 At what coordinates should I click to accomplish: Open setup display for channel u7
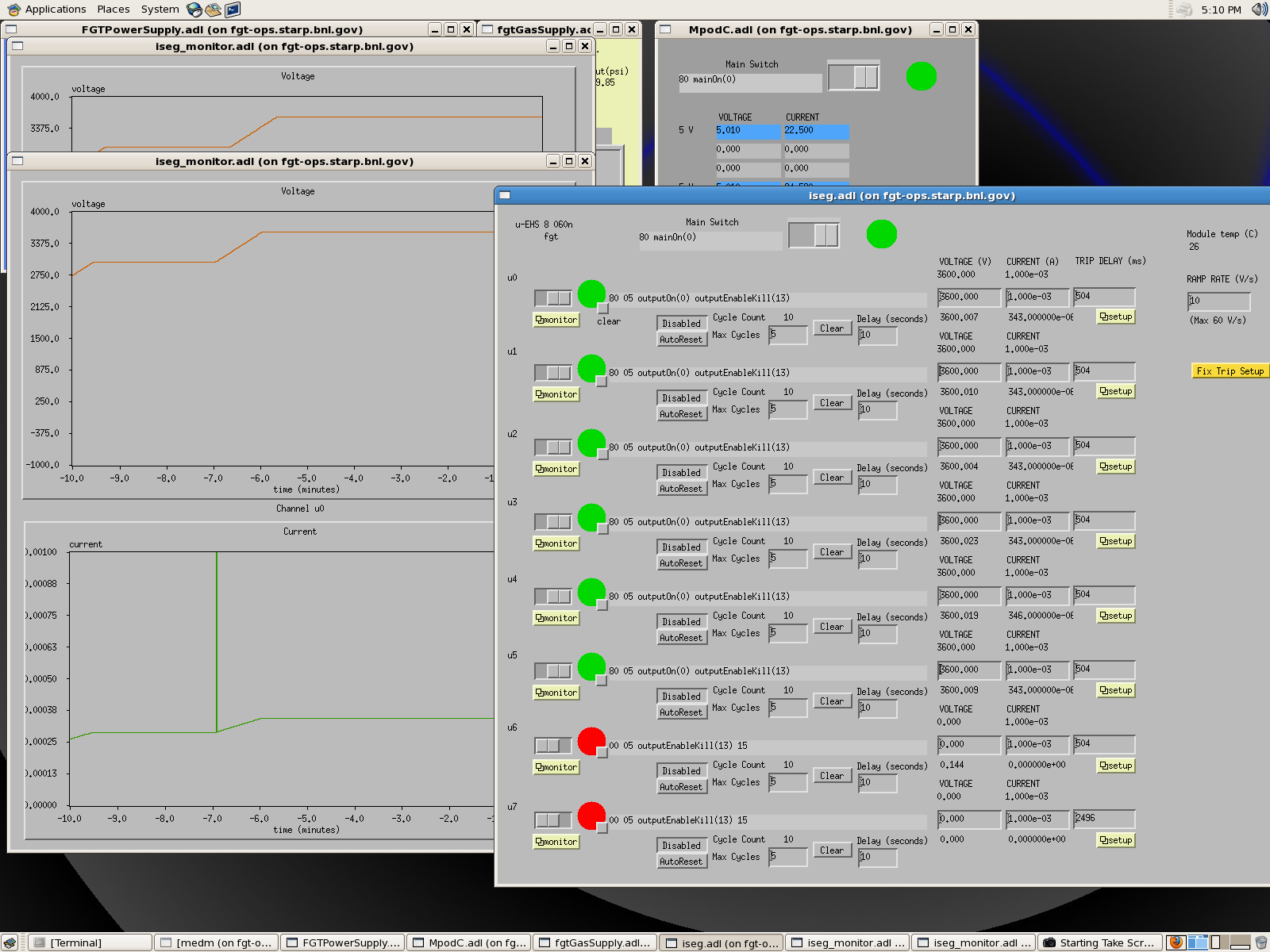(x=1116, y=840)
